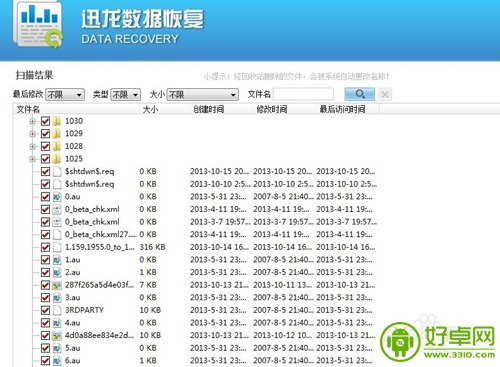This screenshot has width=500, height=367.
Task: Uncheck the 1029 folder checkbox
Action: tap(45, 134)
